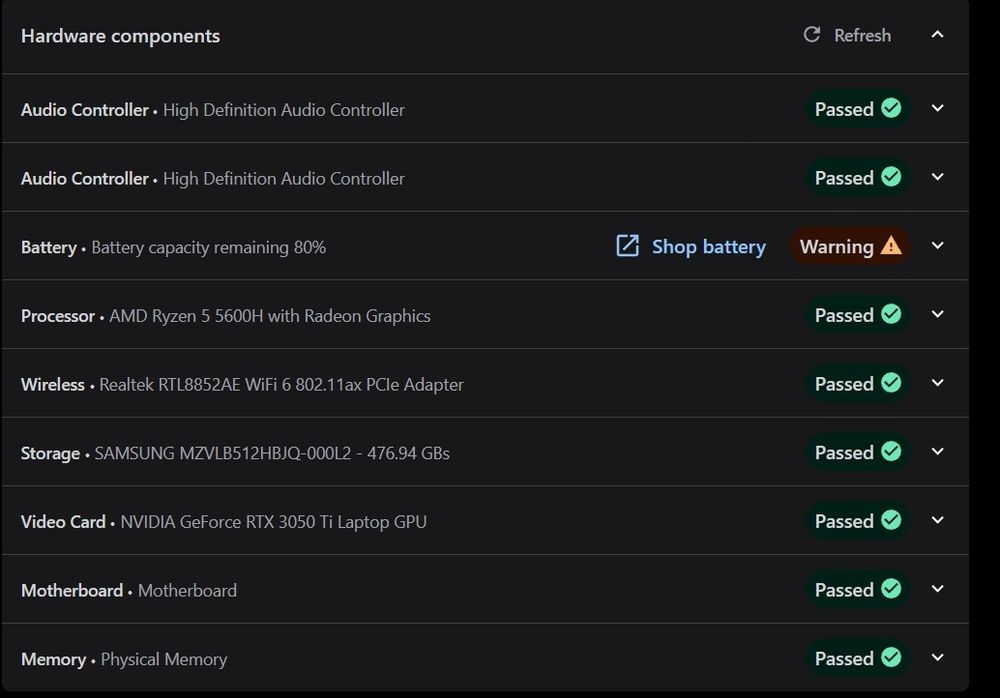Select the Battery capacity remaining 80% text

pos(209,248)
